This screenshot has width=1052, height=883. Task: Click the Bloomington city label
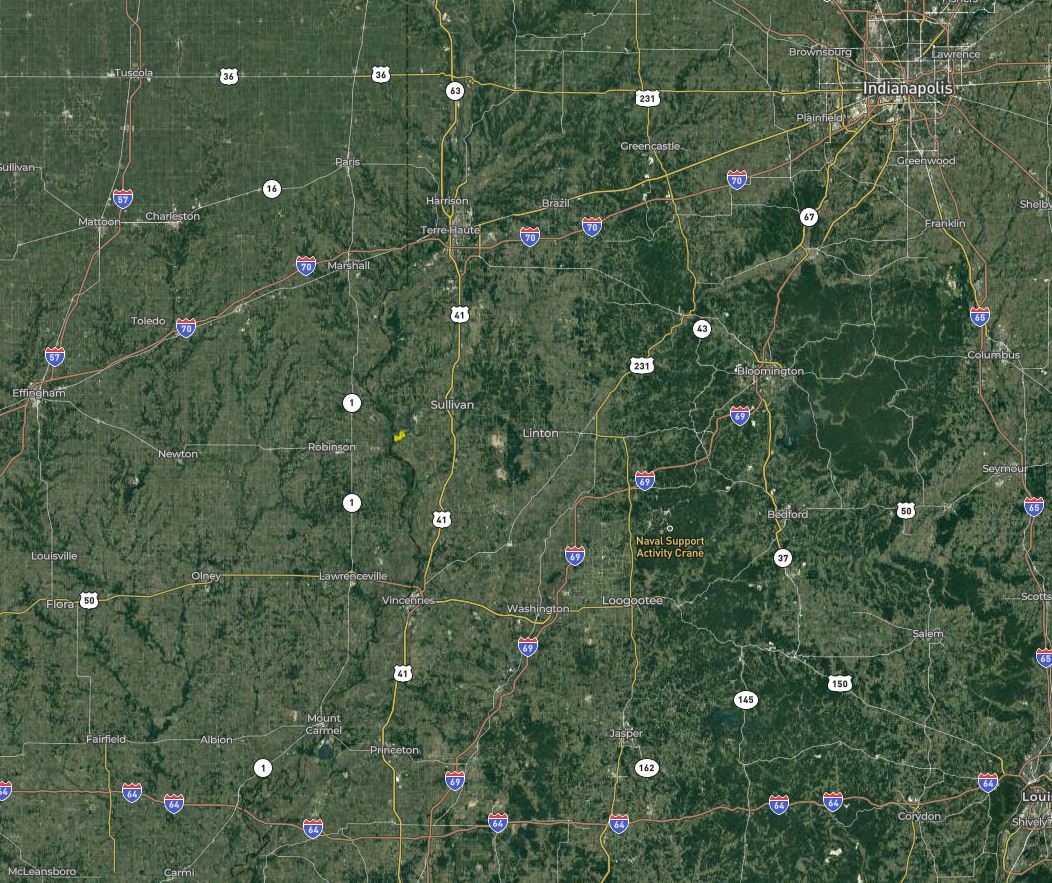[x=770, y=371]
